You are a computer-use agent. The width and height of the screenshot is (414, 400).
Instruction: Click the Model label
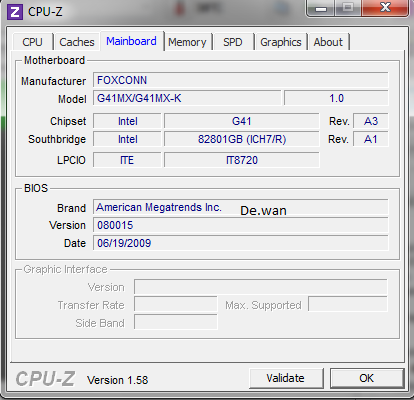tap(72, 99)
